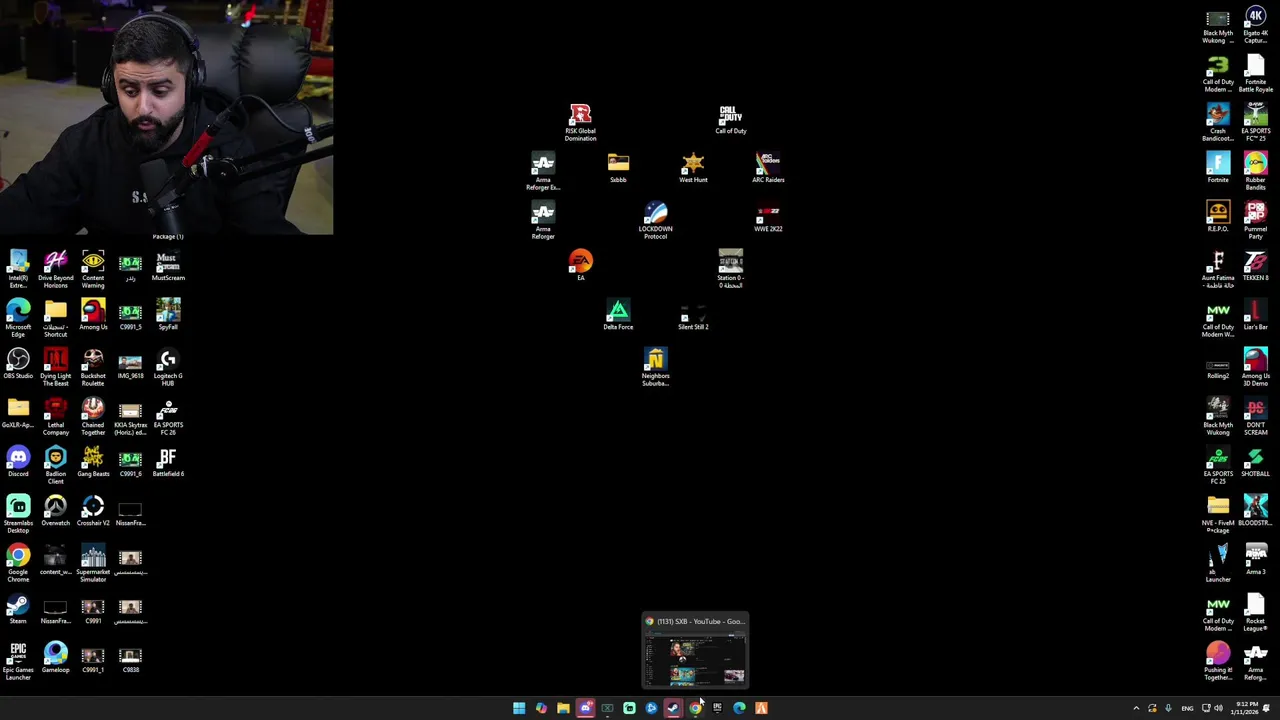
Task: Select the Station 0 desktop icon
Action: [x=730, y=269]
